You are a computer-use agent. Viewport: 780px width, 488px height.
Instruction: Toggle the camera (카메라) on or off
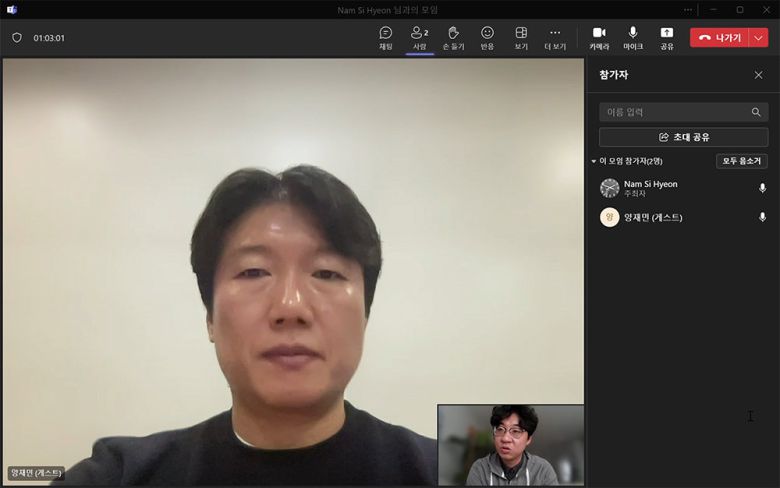pyautogui.click(x=599, y=38)
